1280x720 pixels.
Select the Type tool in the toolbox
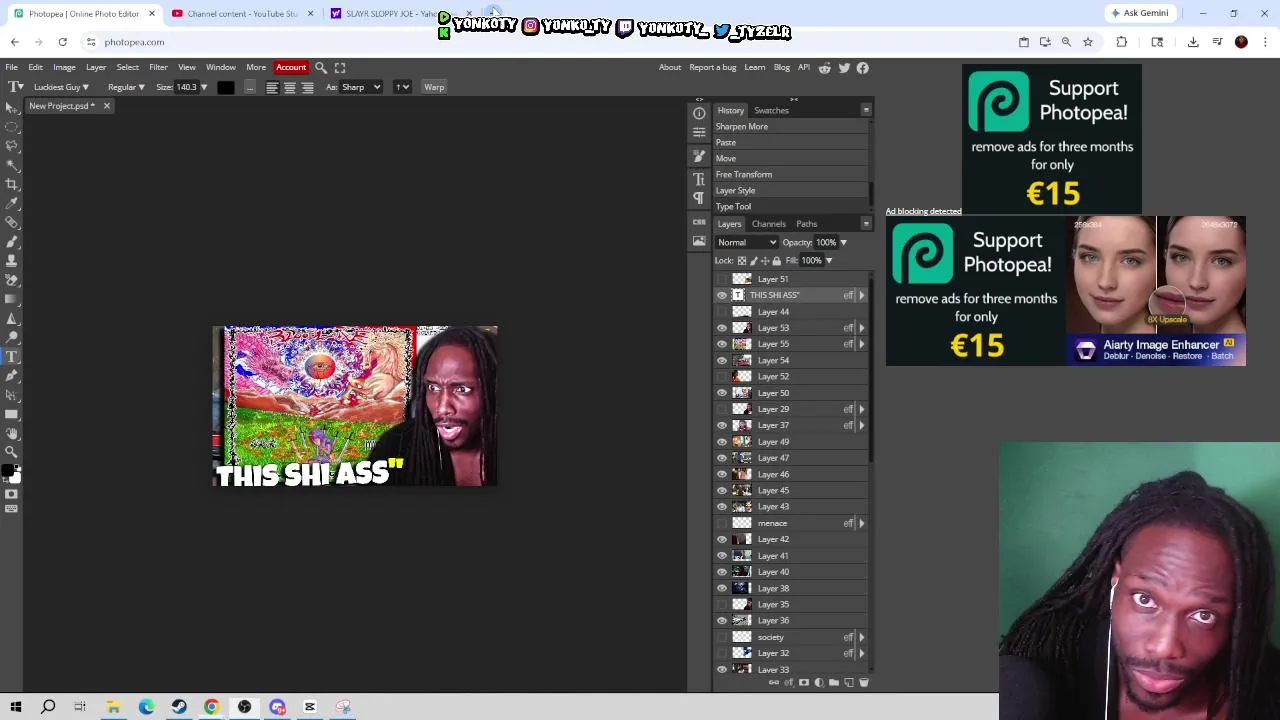[11, 357]
